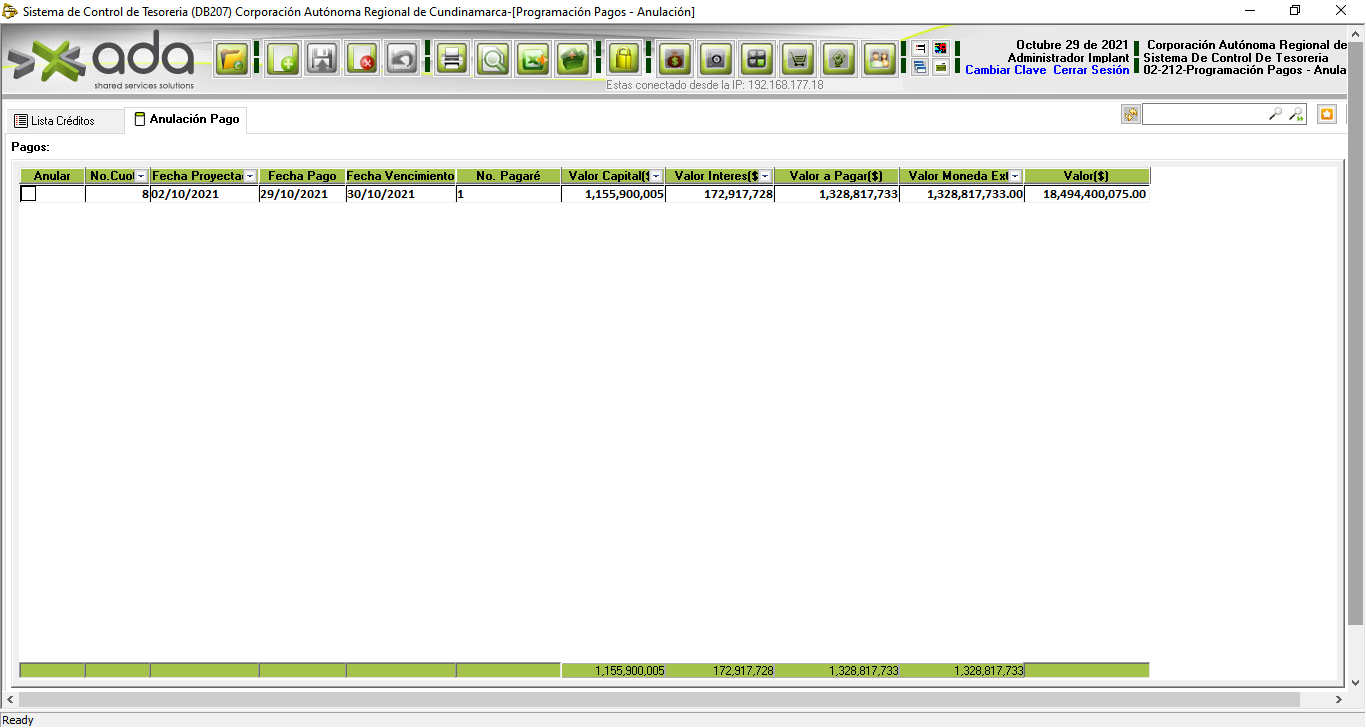This screenshot has width=1366, height=728.
Task: Click the floppy disk save icon
Action: pyautogui.click(x=322, y=60)
